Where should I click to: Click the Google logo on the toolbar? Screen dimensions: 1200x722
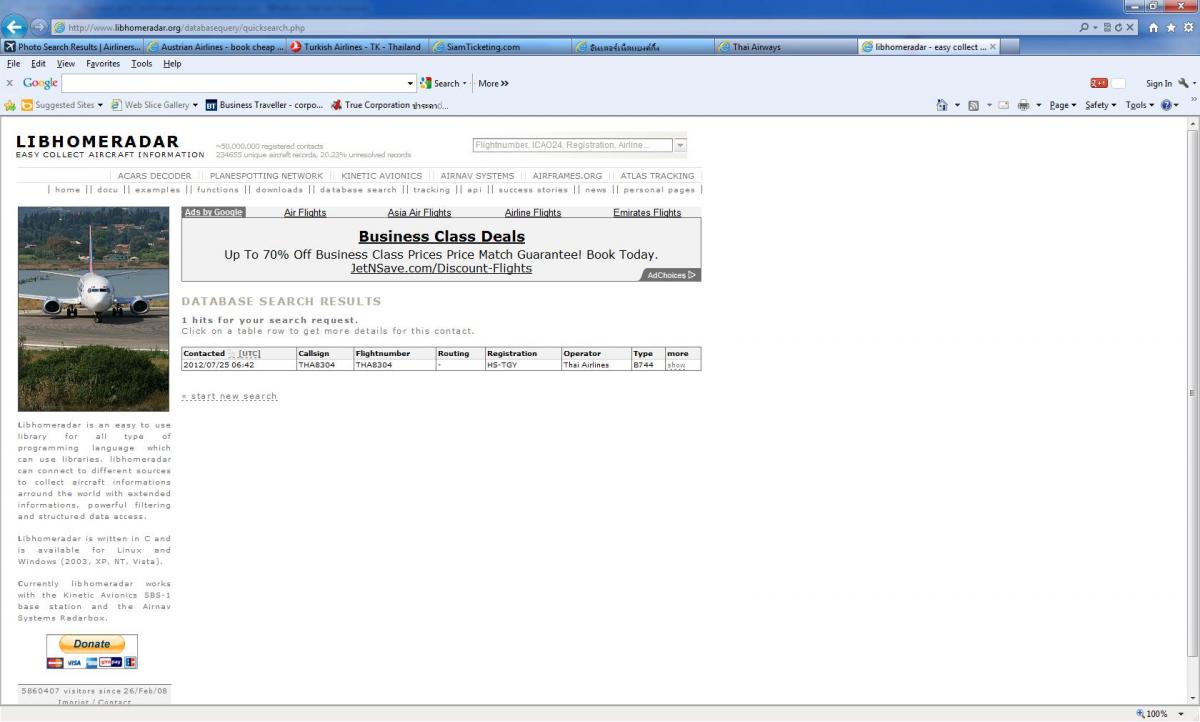40,84
